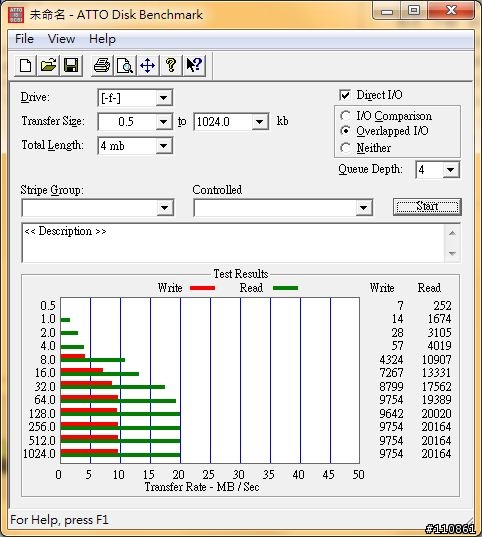The image size is (482, 537).
Task: Select the I/O Comparison radio button
Action: coord(345,116)
